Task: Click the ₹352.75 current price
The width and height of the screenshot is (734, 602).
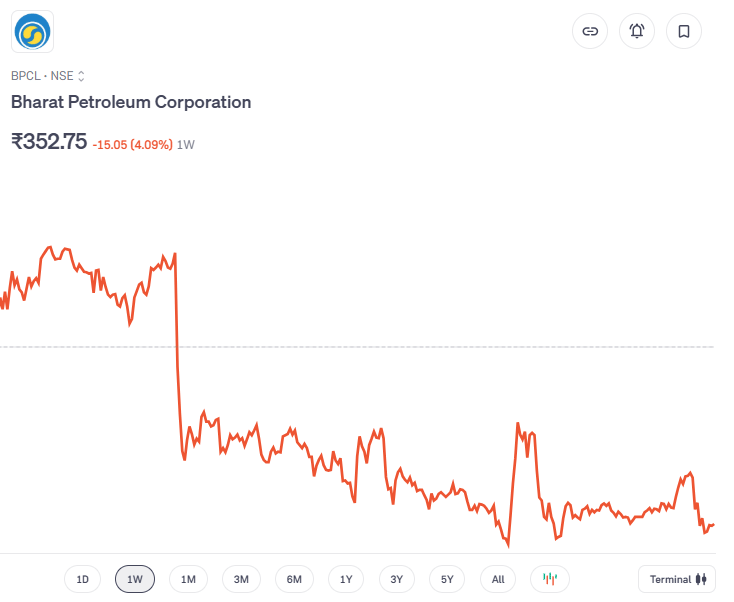Action: point(49,142)
